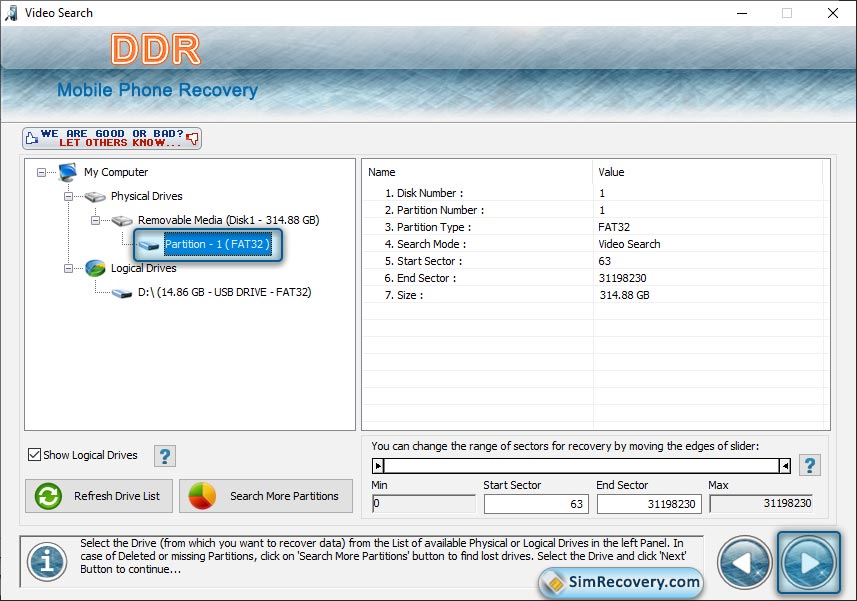Click the End Sector input field
The image size is (857, 601).
click(649, 504)
